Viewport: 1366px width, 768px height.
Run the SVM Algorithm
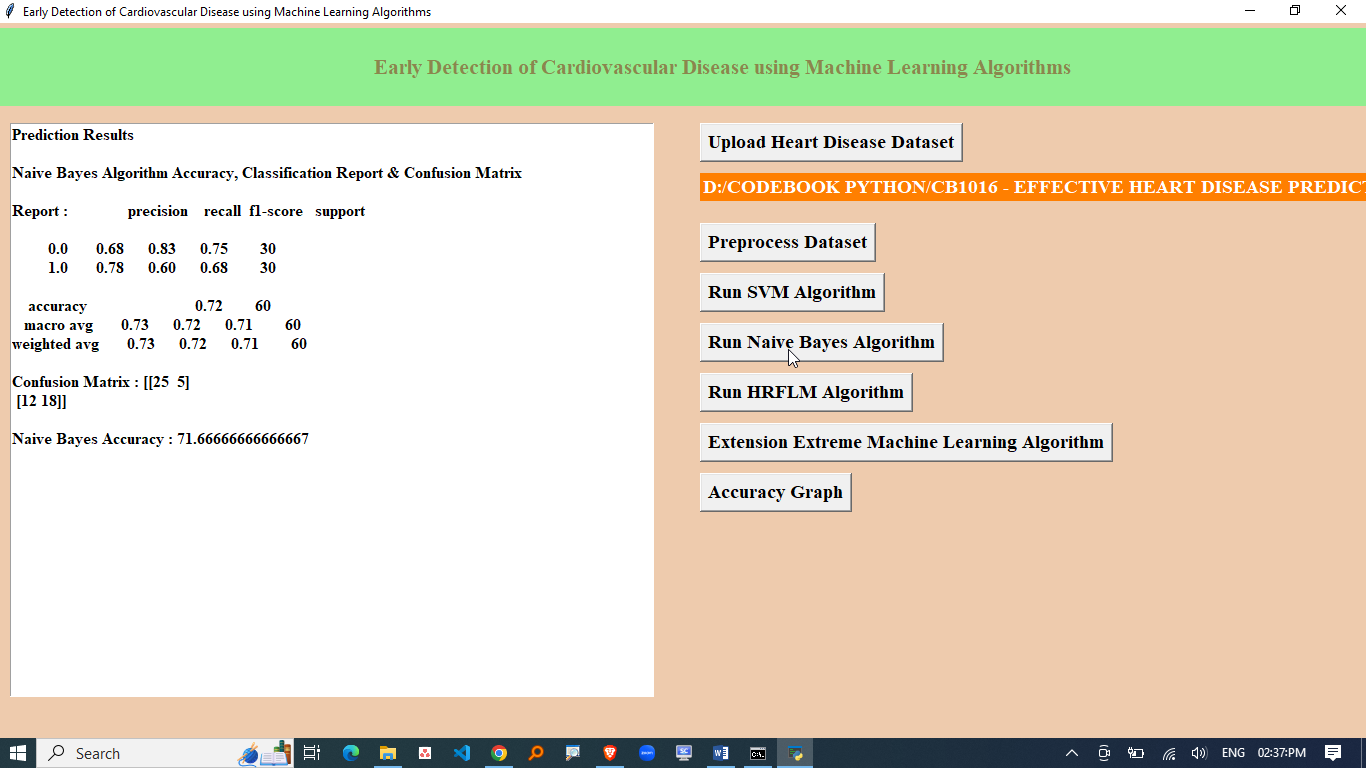point(792,292)
